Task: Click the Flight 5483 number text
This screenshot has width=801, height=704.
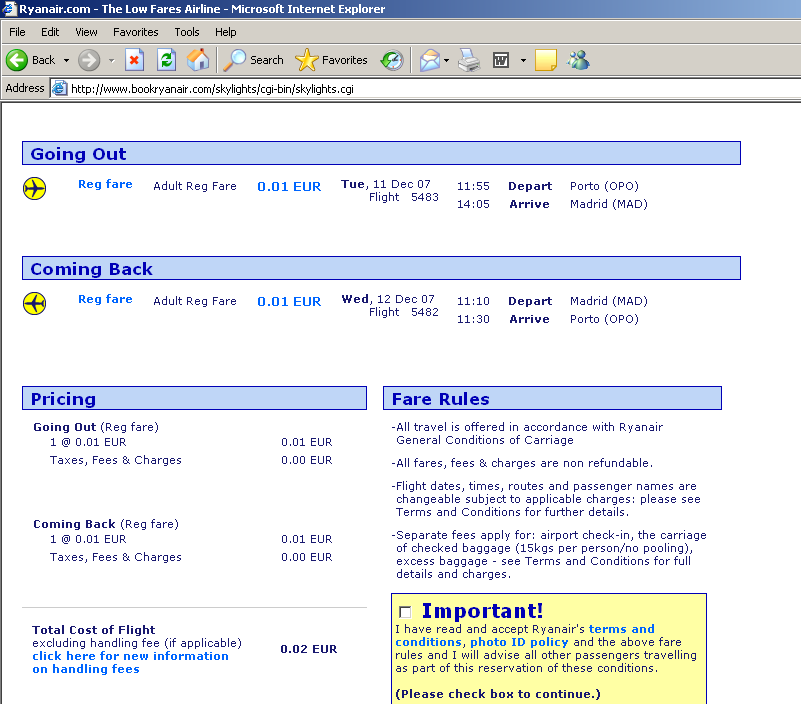Action: point(404,197)
